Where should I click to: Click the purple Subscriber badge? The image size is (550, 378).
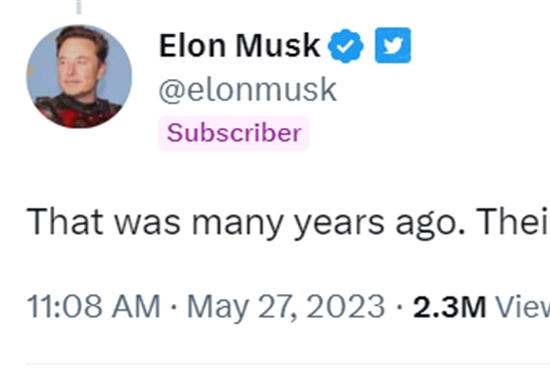[234, 133]
